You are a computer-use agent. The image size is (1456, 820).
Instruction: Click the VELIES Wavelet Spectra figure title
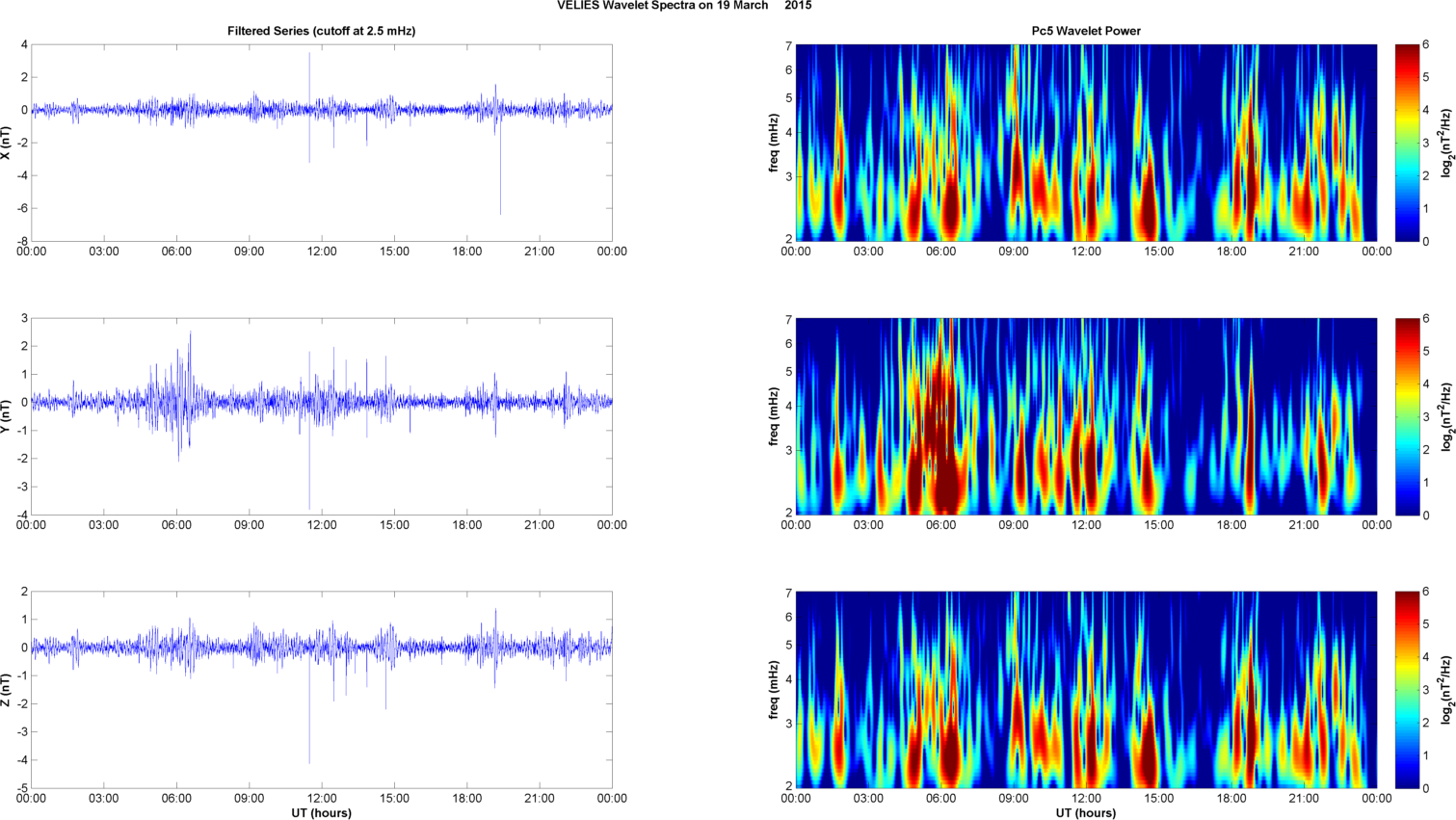684,6
